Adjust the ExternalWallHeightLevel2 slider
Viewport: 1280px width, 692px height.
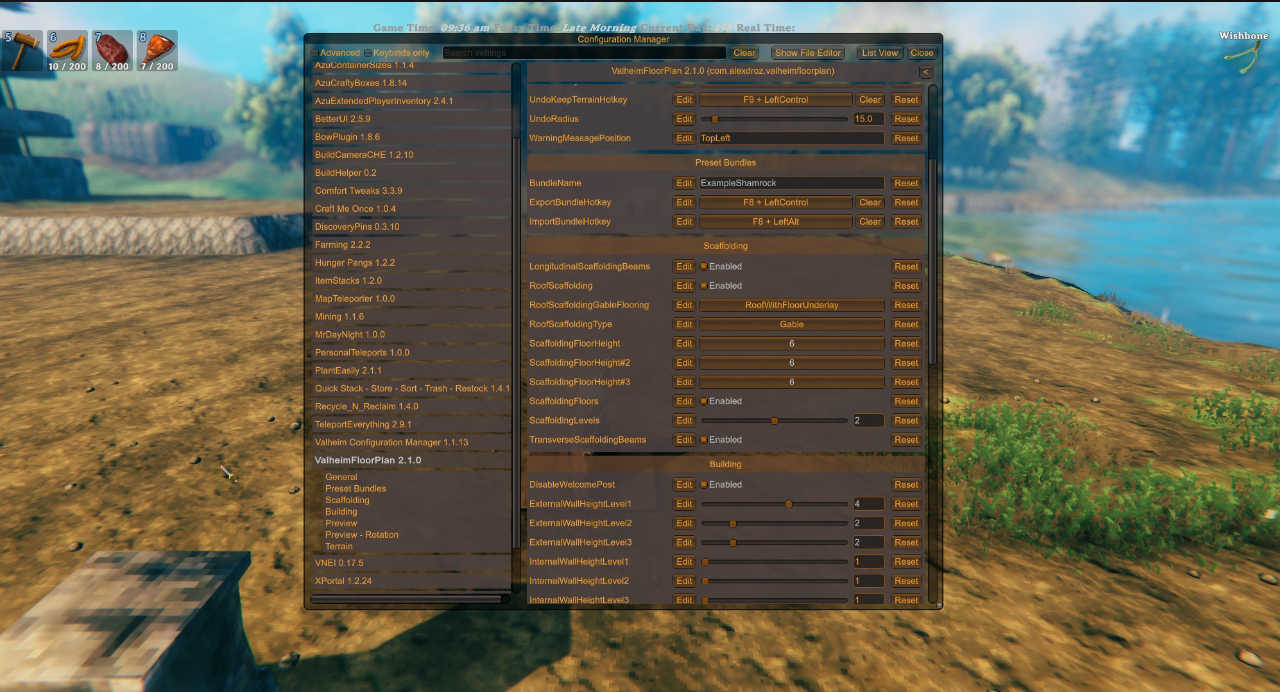pyautogui.click(x=774, y=523)
